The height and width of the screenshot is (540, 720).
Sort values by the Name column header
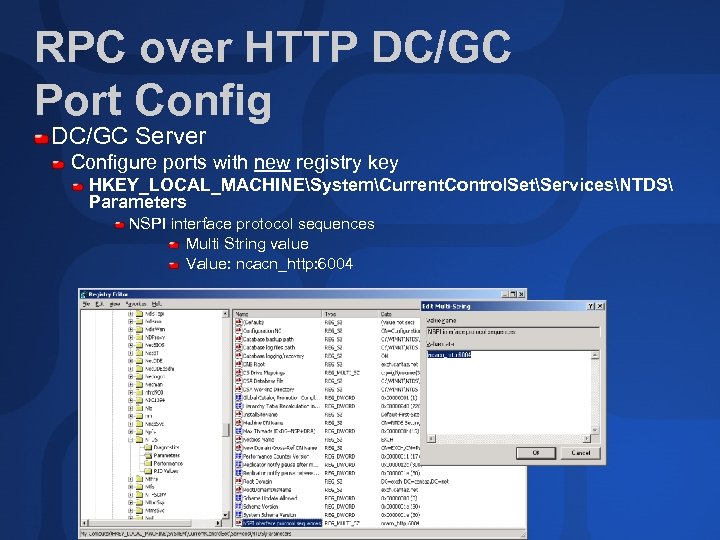[x=277, y=314]
